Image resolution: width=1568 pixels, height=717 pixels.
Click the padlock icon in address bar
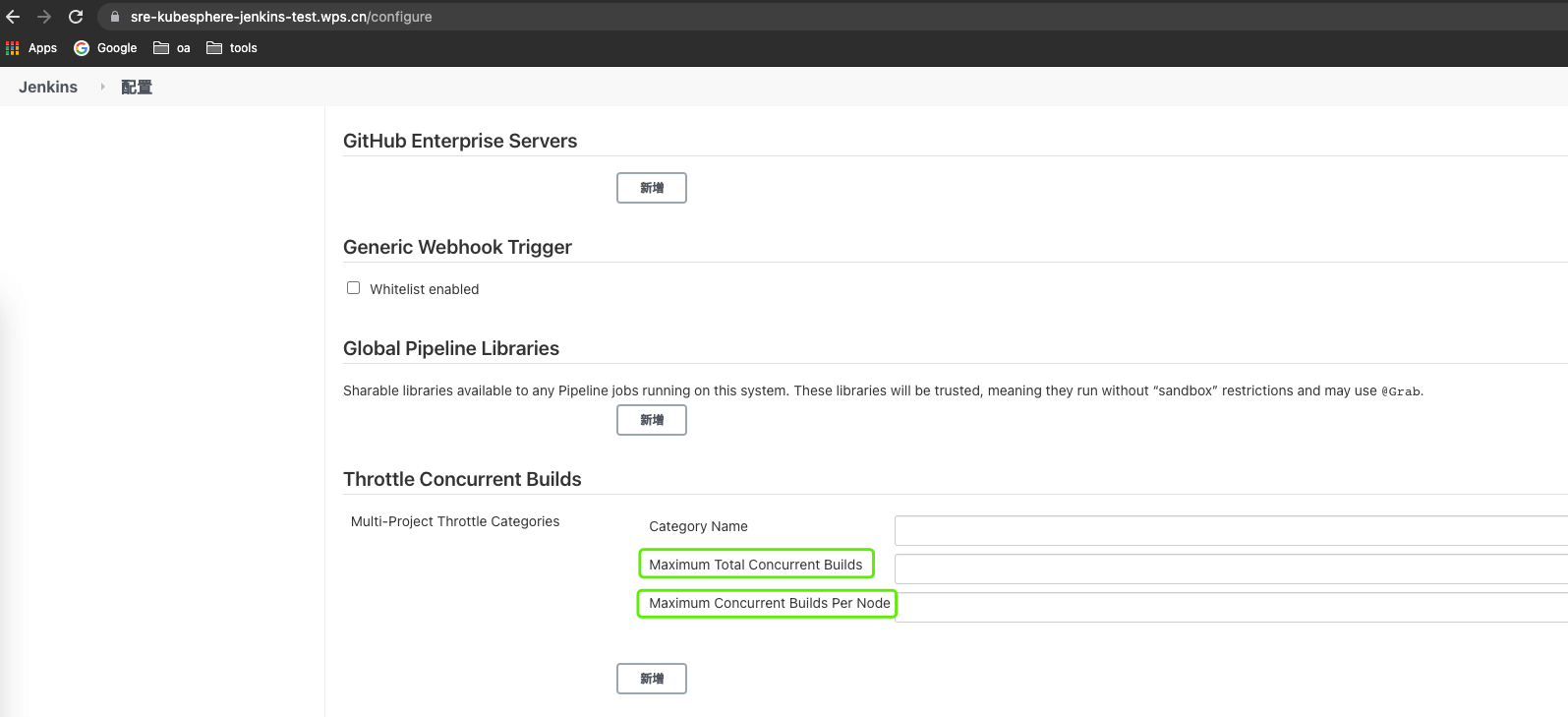click(x=115, y=17)
